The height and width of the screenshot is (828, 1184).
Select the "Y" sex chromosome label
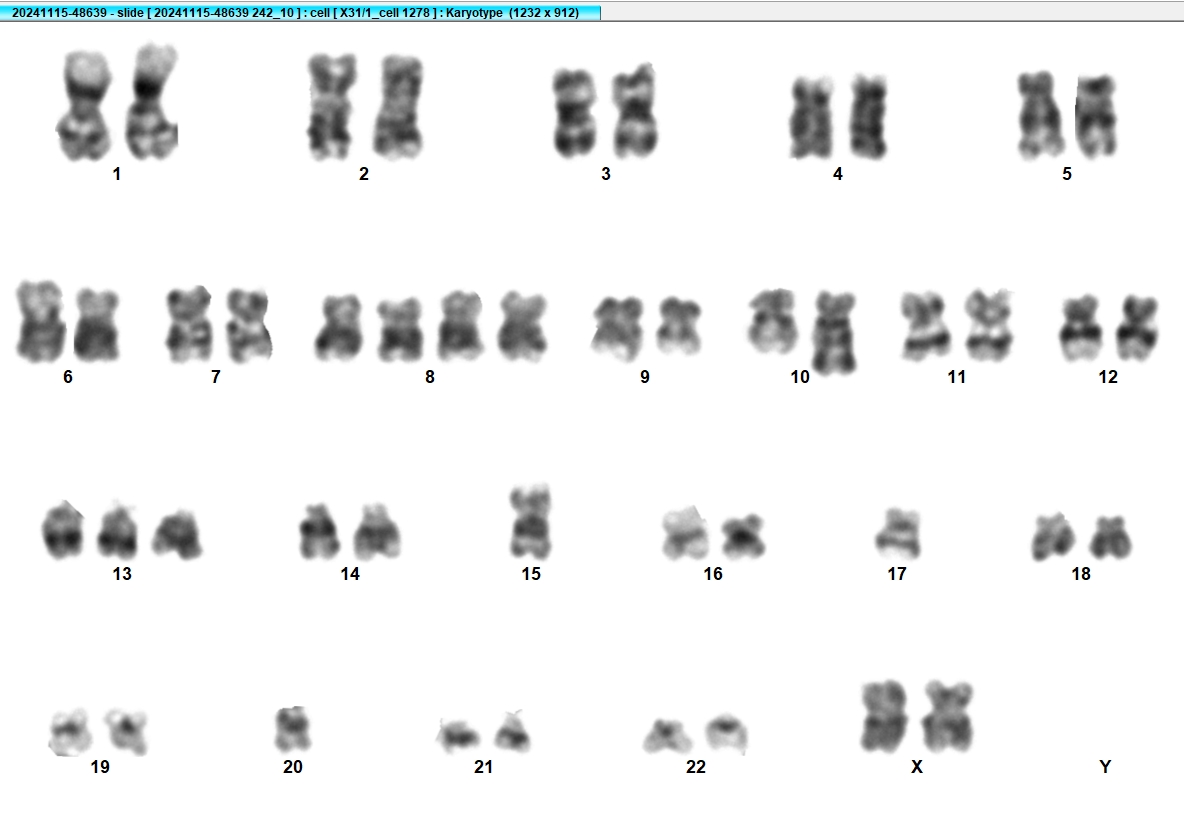tap(1105, 767)
